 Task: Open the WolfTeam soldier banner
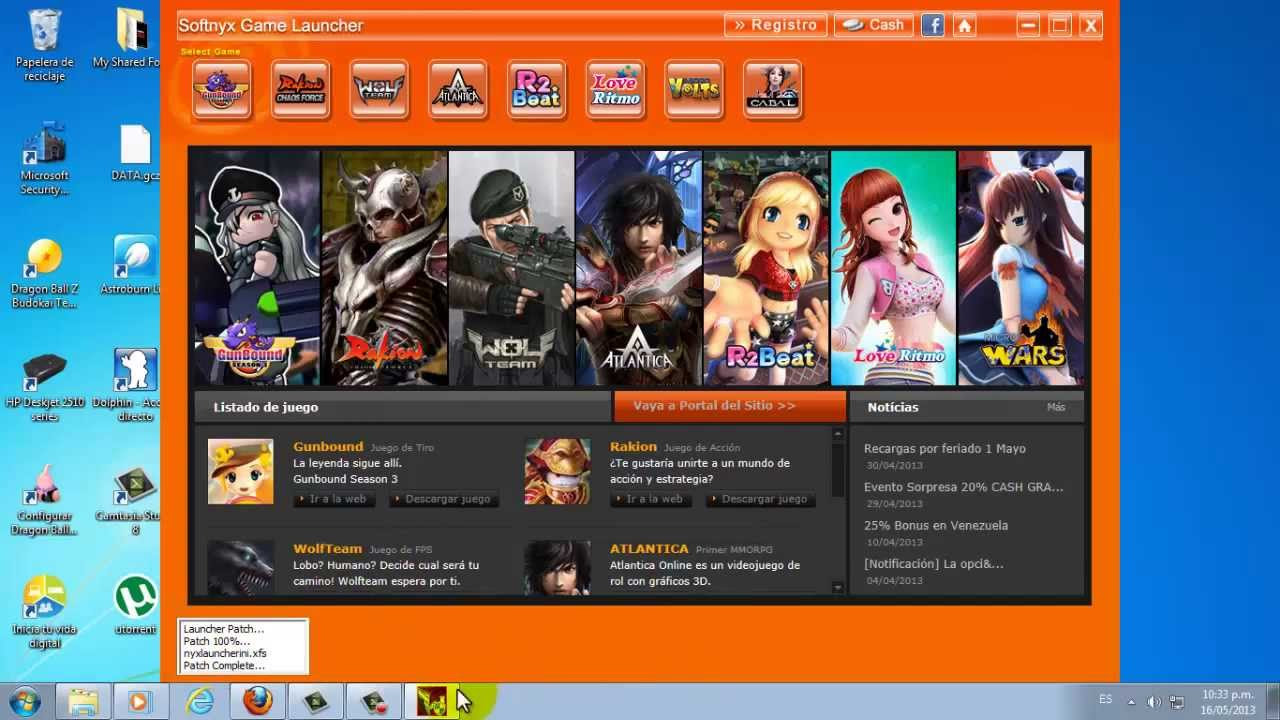(x=511, y=267)
